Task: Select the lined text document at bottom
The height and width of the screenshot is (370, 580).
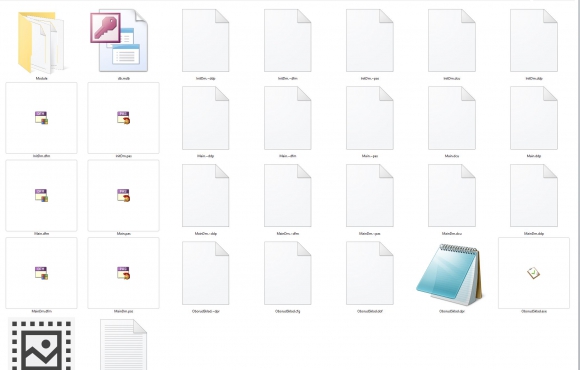Action: point(124,345)
